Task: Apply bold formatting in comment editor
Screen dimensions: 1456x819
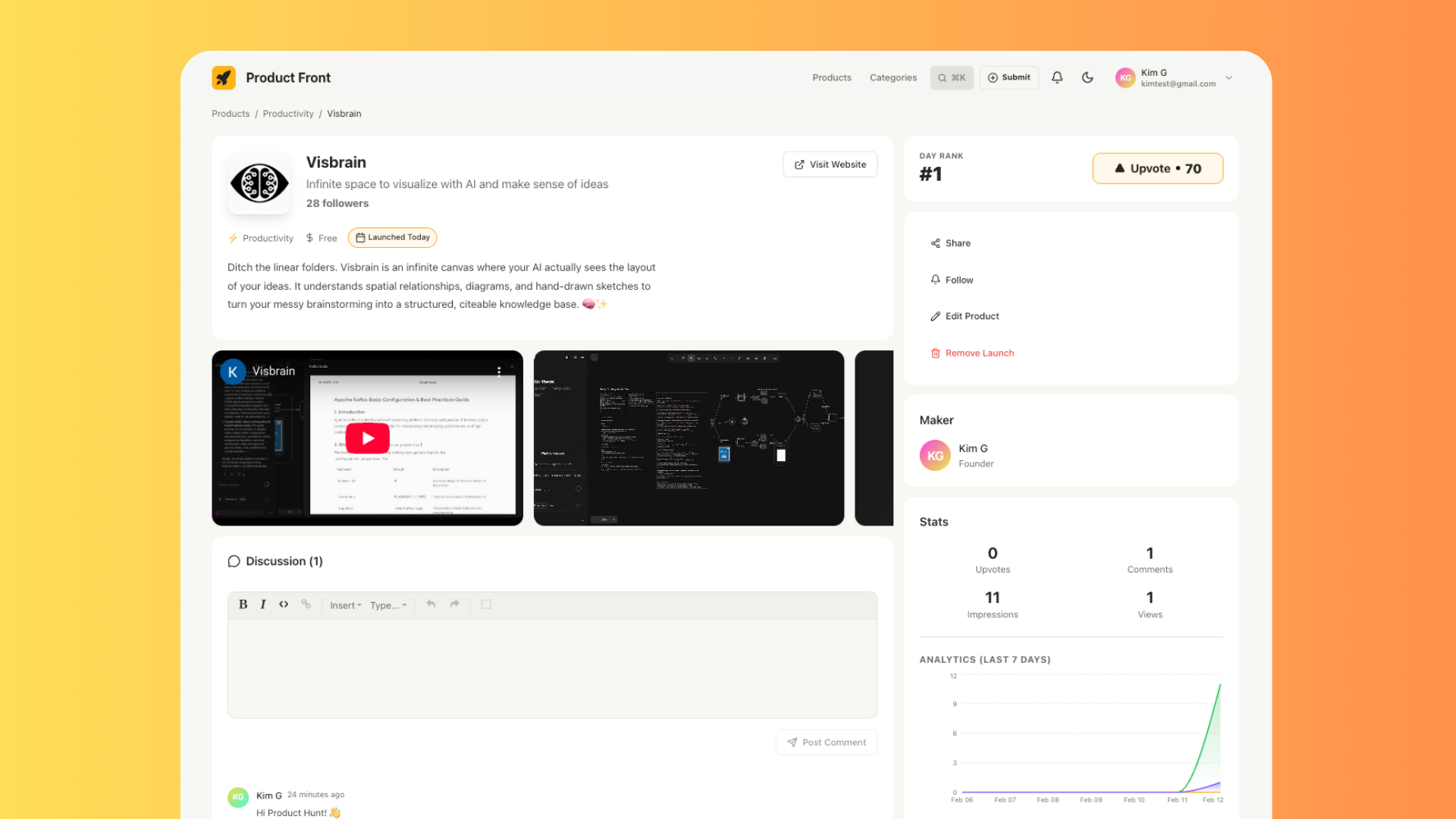Action: pyautogui.click(x=243, y=604)
